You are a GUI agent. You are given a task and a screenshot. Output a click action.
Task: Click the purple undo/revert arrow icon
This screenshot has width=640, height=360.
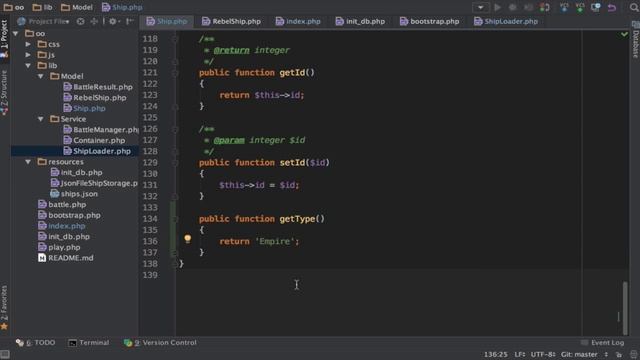point(611,7)
